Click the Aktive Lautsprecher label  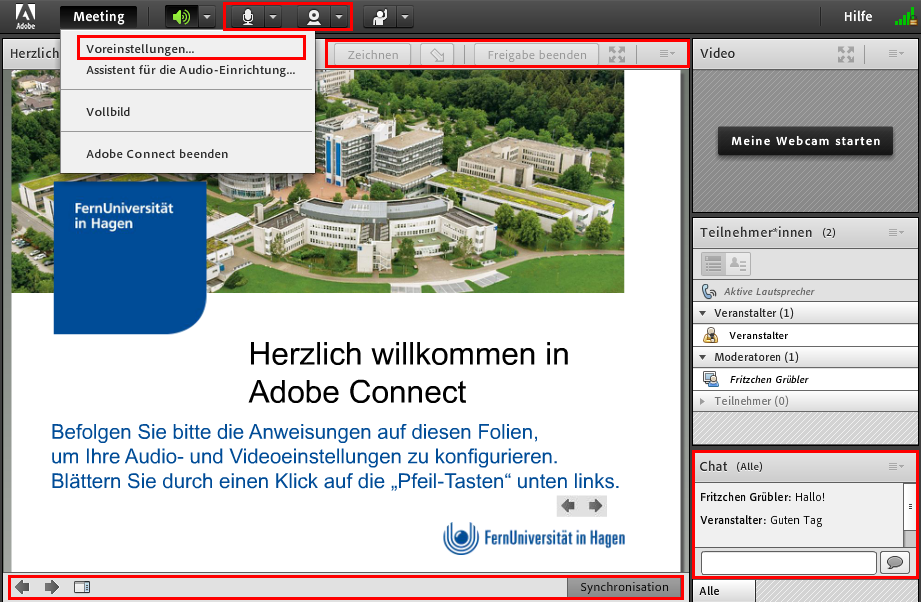(769, 291)
